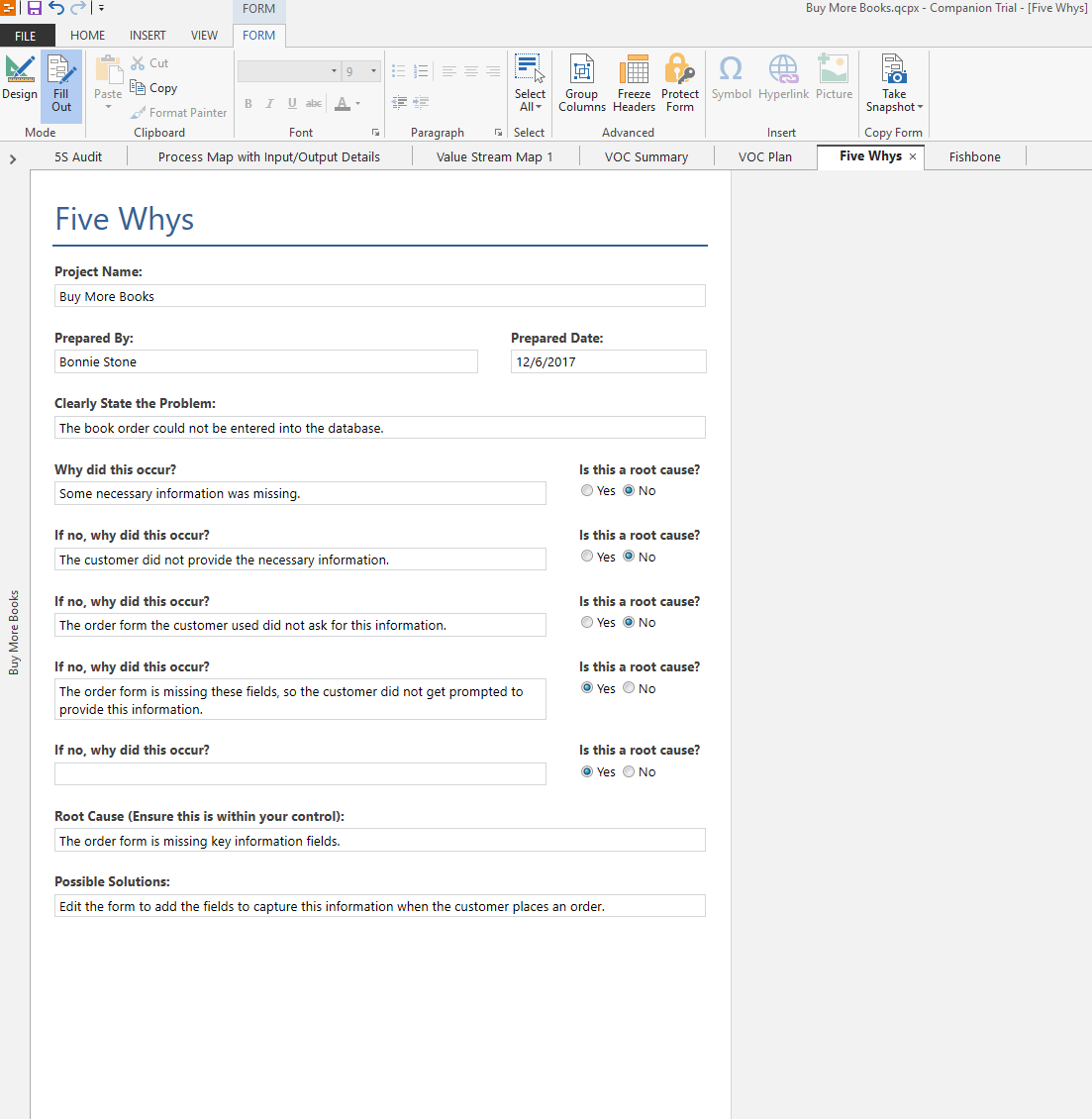
Task: Click the empty fifth why input field
Action: point(300,774)
